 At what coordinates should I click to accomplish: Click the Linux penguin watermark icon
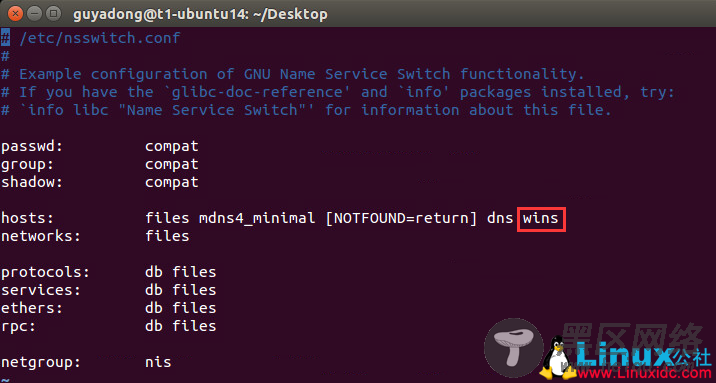[x=555, y=357]
